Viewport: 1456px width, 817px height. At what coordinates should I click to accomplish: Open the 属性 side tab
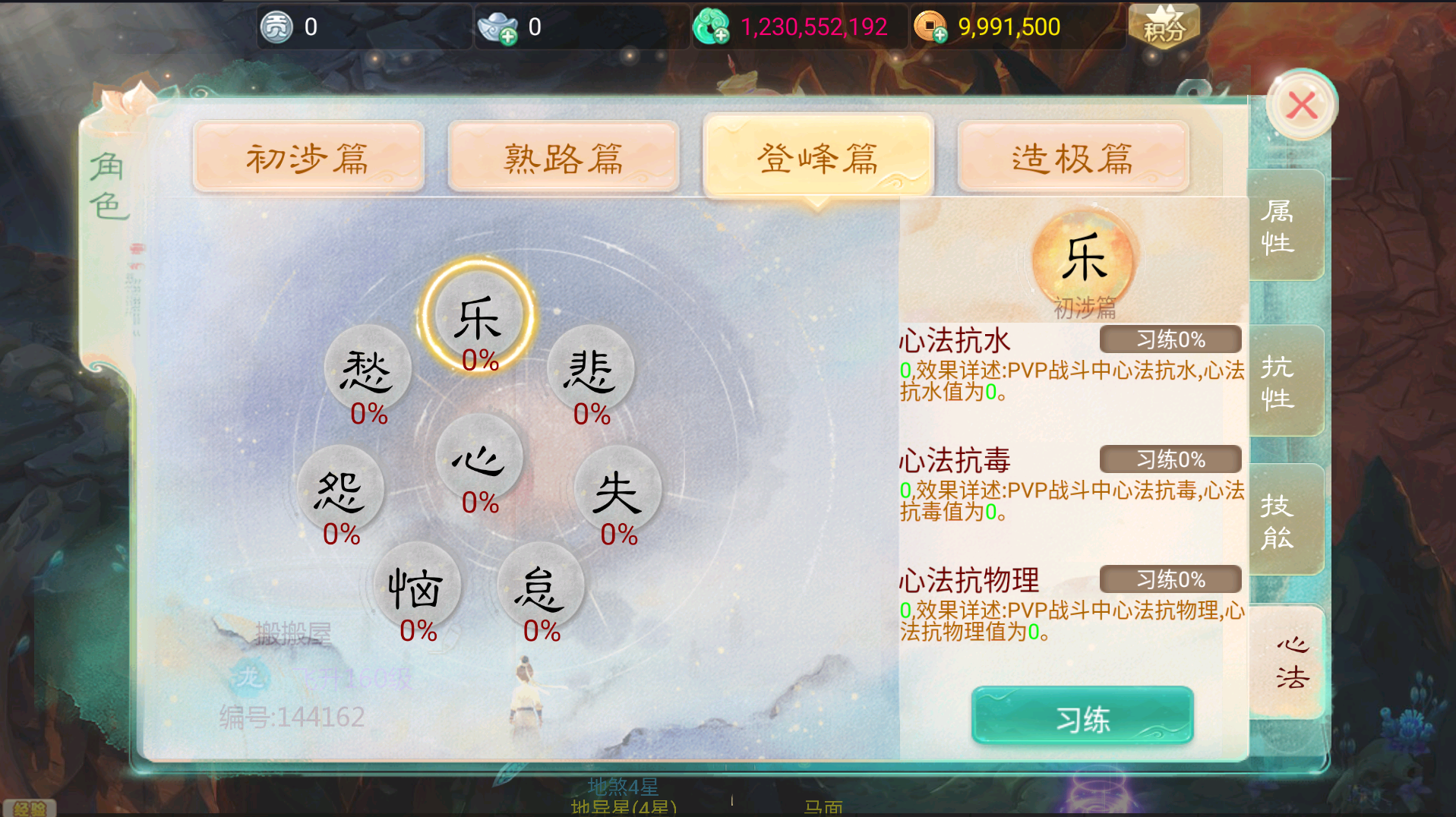point(1284,226)
